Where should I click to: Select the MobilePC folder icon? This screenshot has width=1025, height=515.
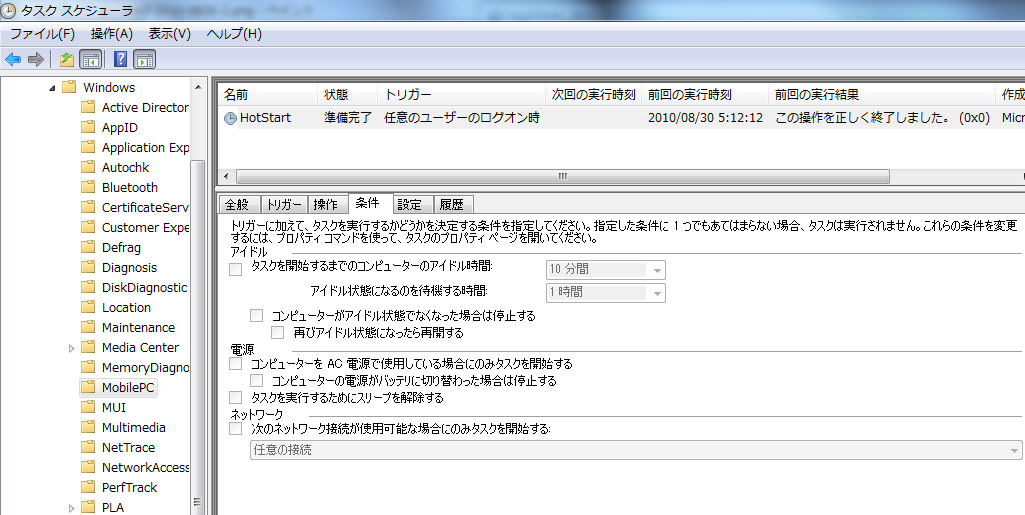[90, 388]
